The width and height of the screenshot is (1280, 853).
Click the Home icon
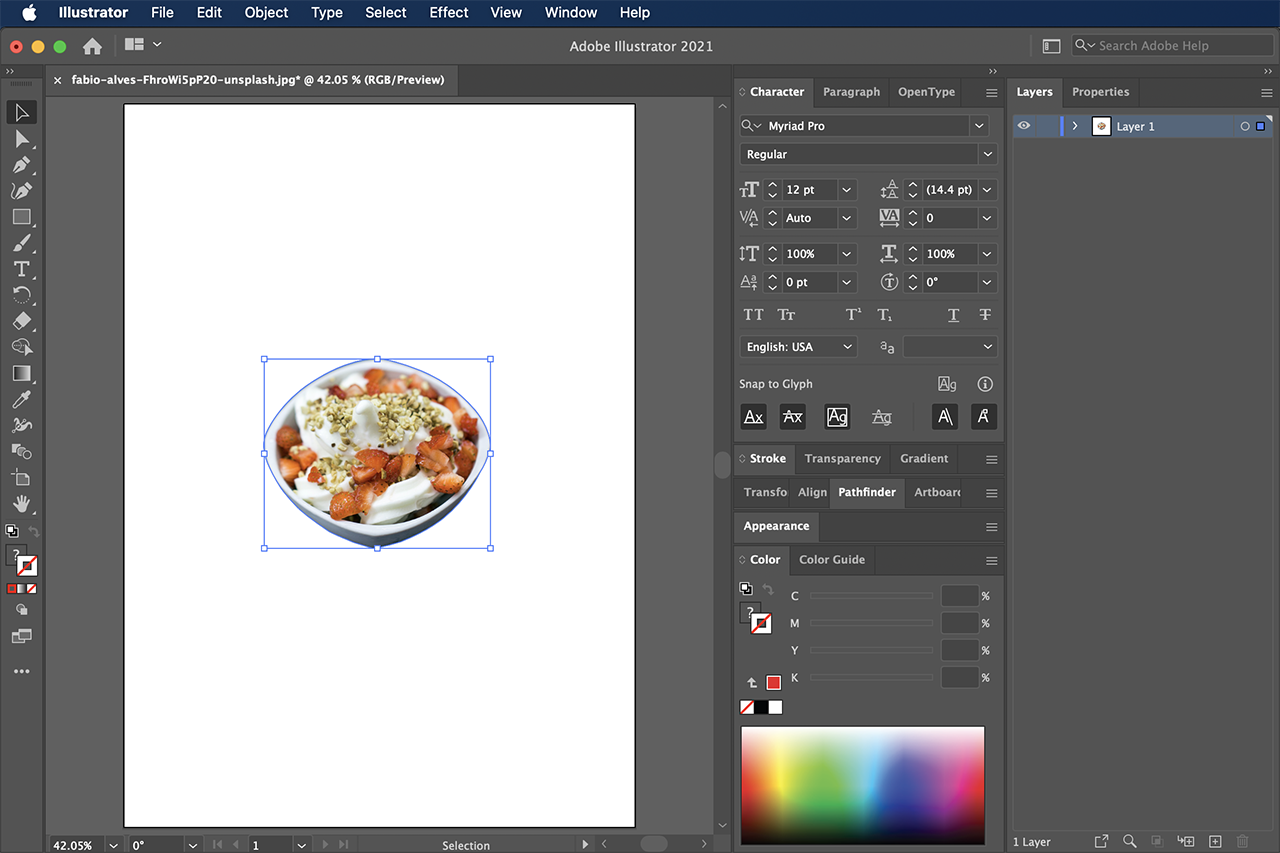click(x=92, y=46)
